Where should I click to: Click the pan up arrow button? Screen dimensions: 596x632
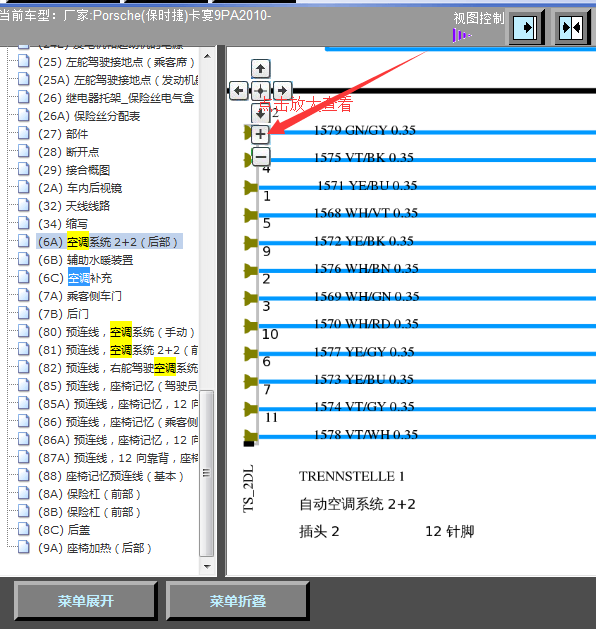point(260,69)
